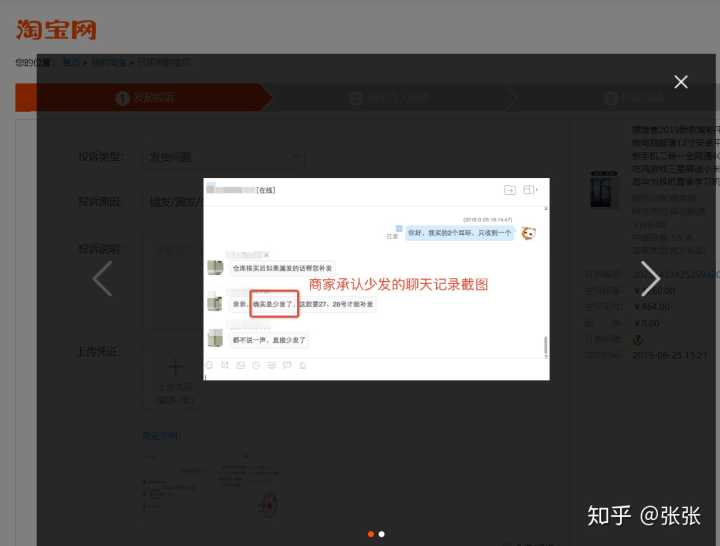Close the image lightbox with the X
The width and height of the screenshot is (720, 546).
pyautogui.click(x=681, y=82)
